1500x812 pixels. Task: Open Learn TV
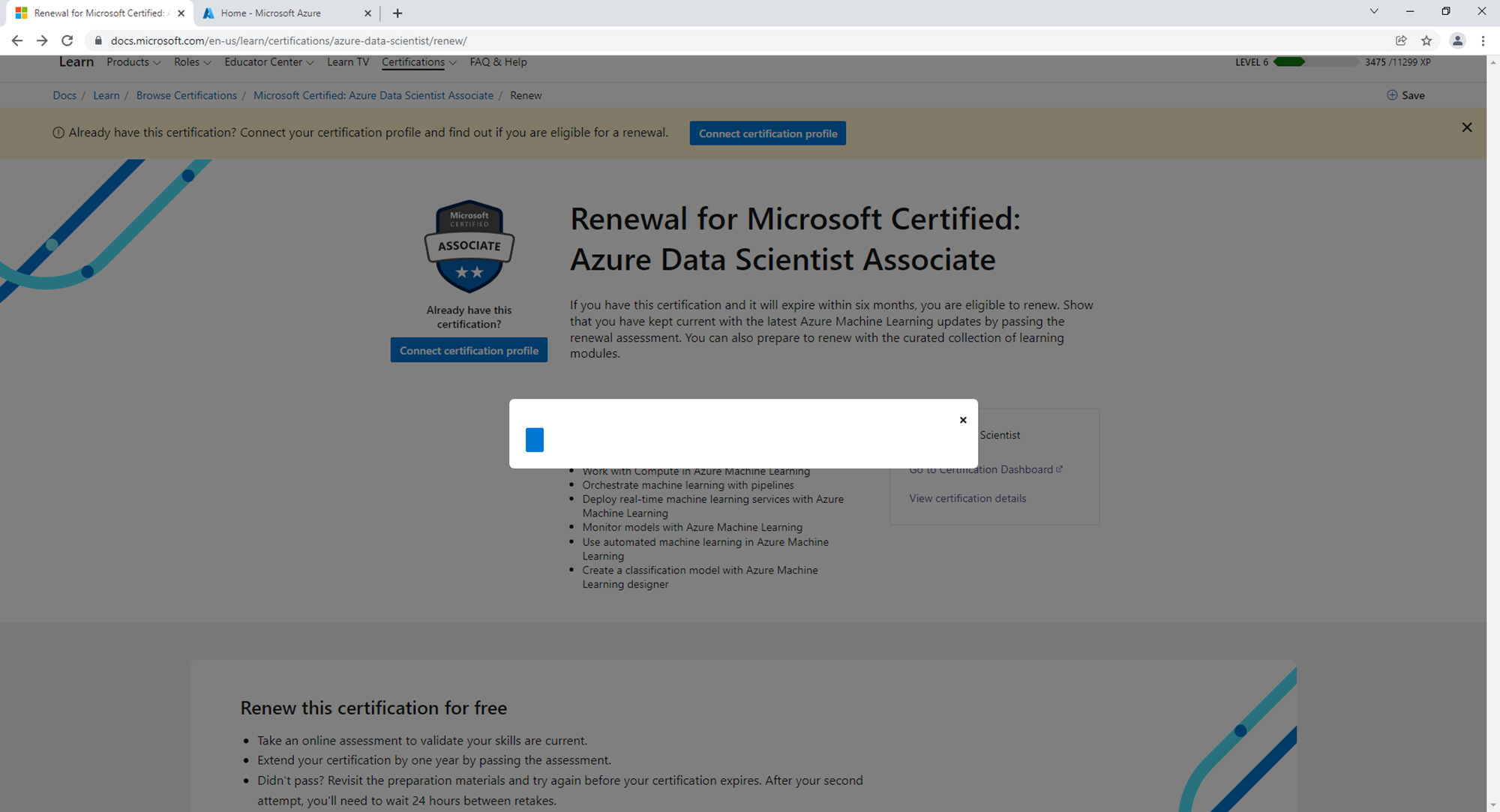tap(348, 62)
